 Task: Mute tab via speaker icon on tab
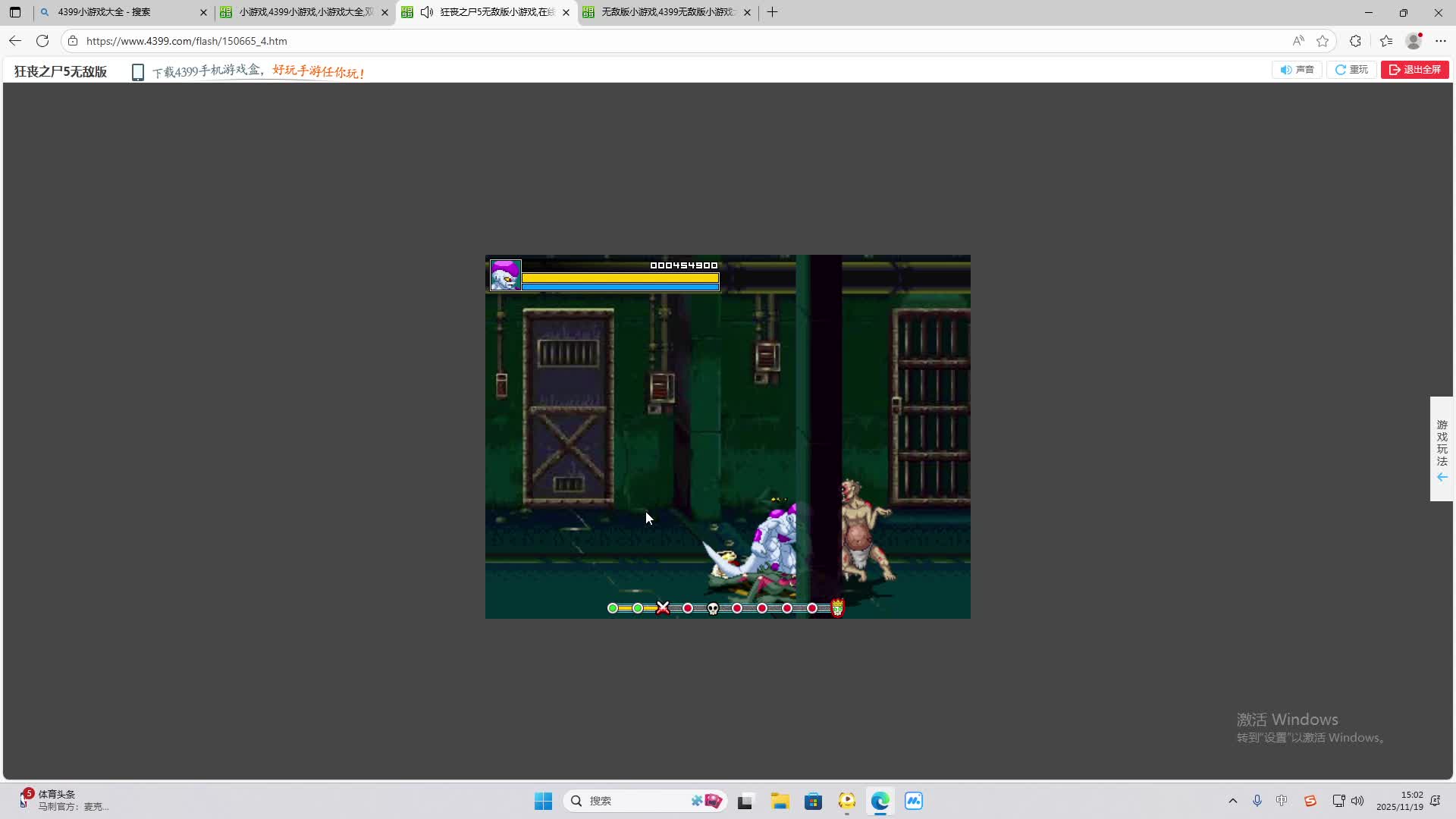coord(427,12)
